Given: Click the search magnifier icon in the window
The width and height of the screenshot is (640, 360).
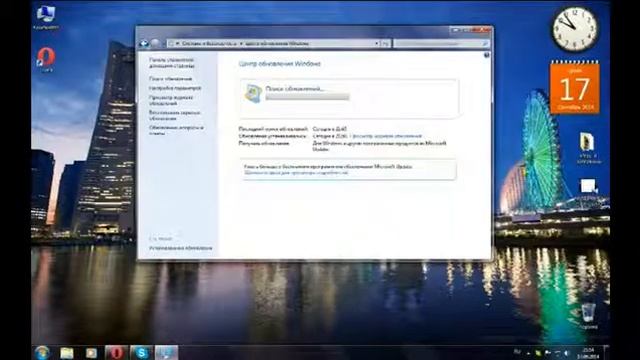Looking at the screenshot, I should [x=485, y=43].
